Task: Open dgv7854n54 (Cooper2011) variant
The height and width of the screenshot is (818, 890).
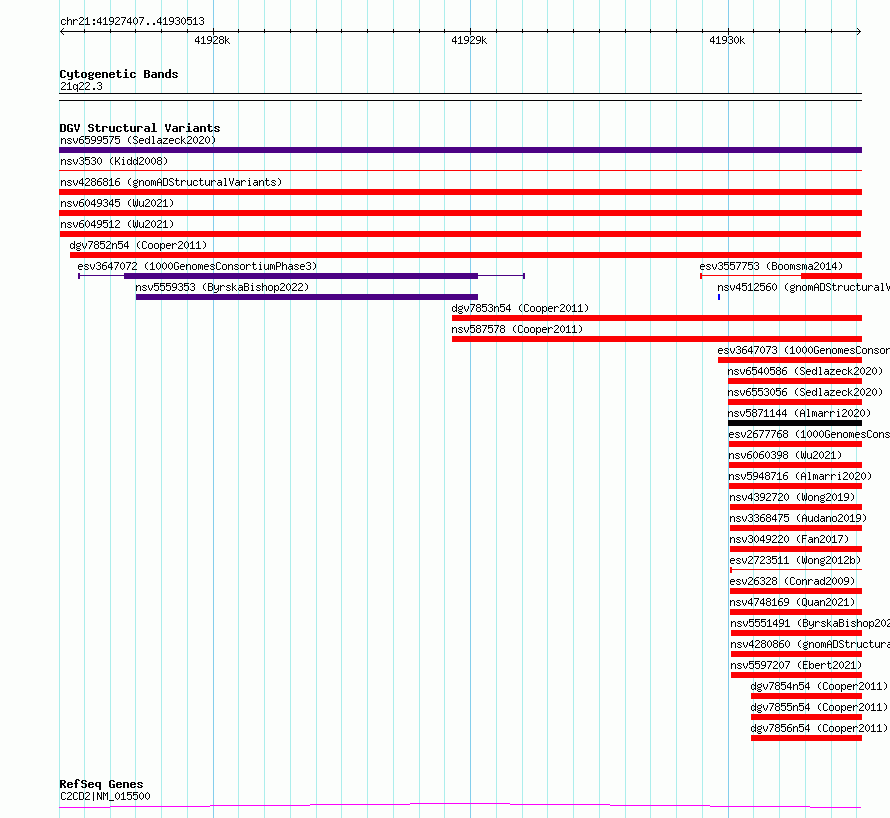Action: (819, 686)
